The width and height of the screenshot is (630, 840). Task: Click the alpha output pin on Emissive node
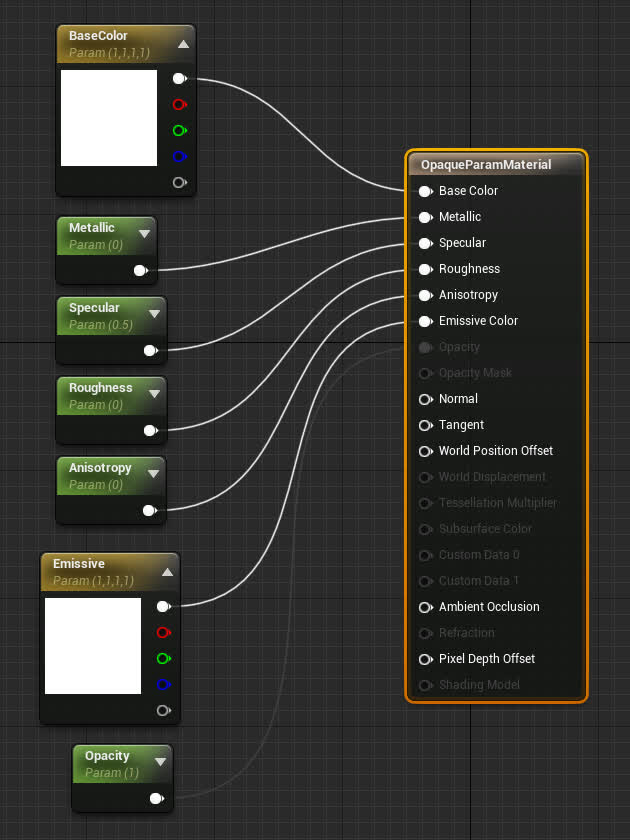(163, 710)
